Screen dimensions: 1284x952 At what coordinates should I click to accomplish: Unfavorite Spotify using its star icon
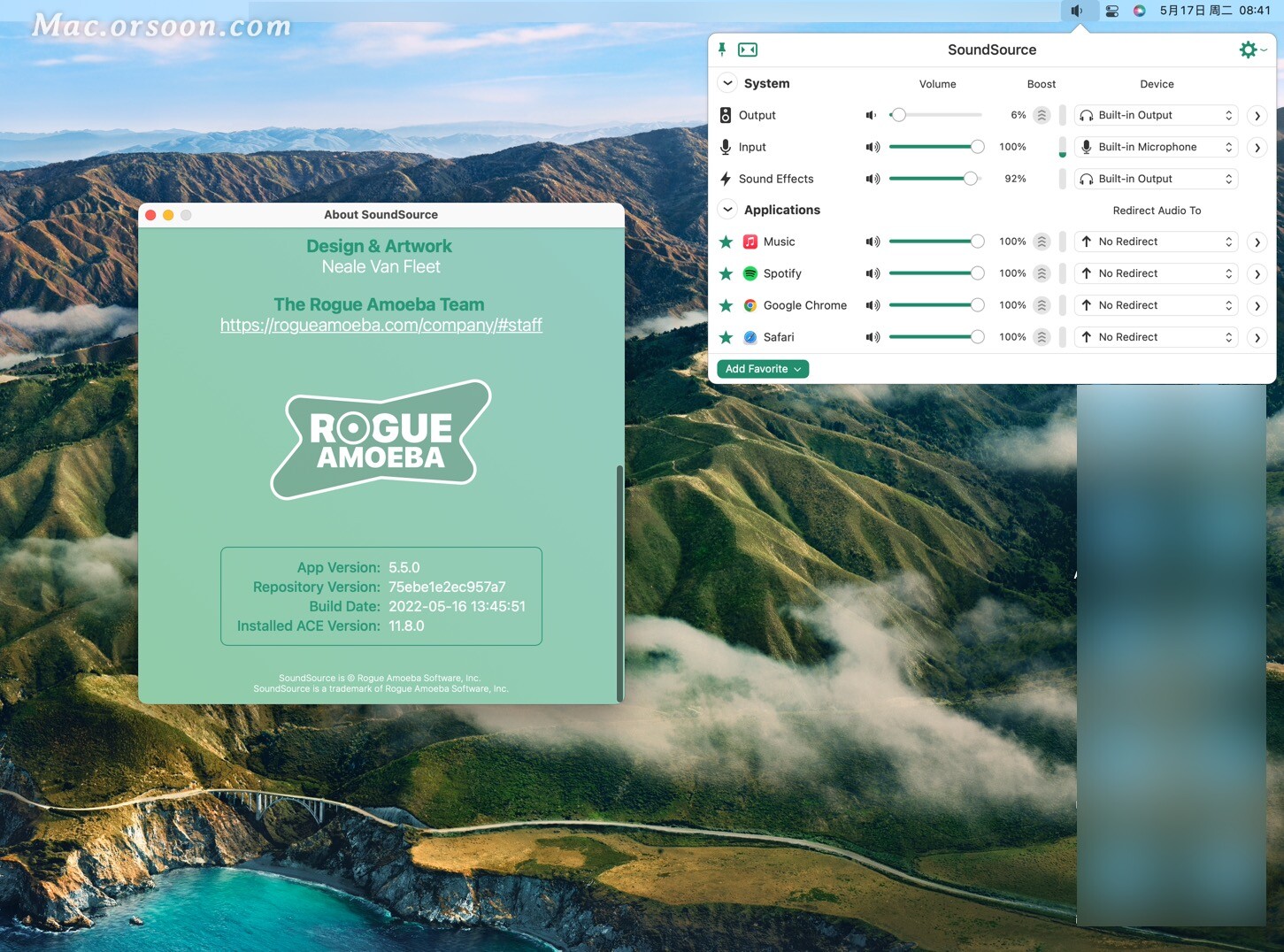[x=726, y=273]
